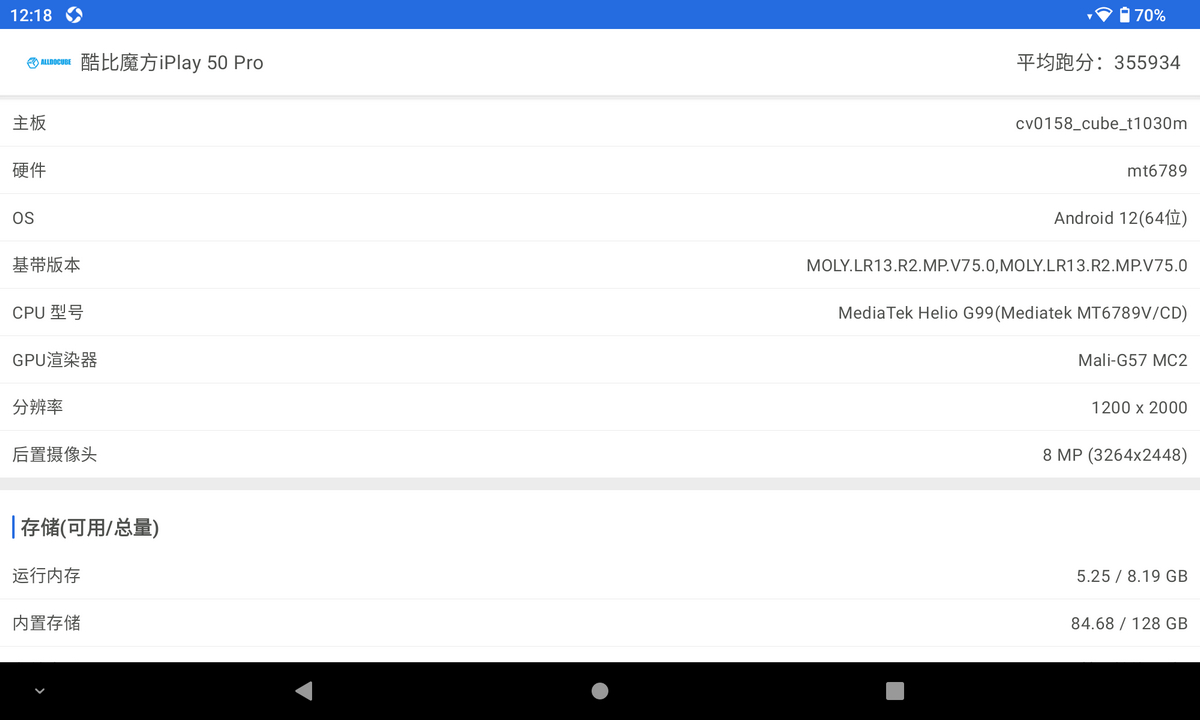The image size is (1200, 720).
Task: Select the 内置存储 84.68 / 128 GB row
Action: [600, 623]
